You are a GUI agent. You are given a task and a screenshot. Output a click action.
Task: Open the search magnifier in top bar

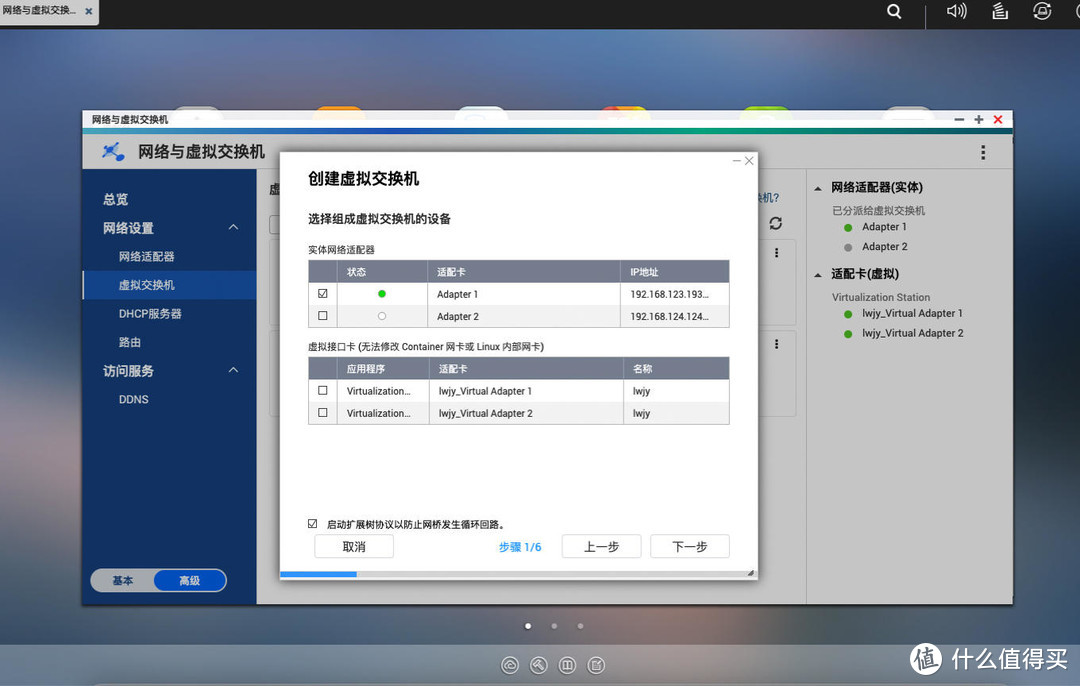(894, 11)
